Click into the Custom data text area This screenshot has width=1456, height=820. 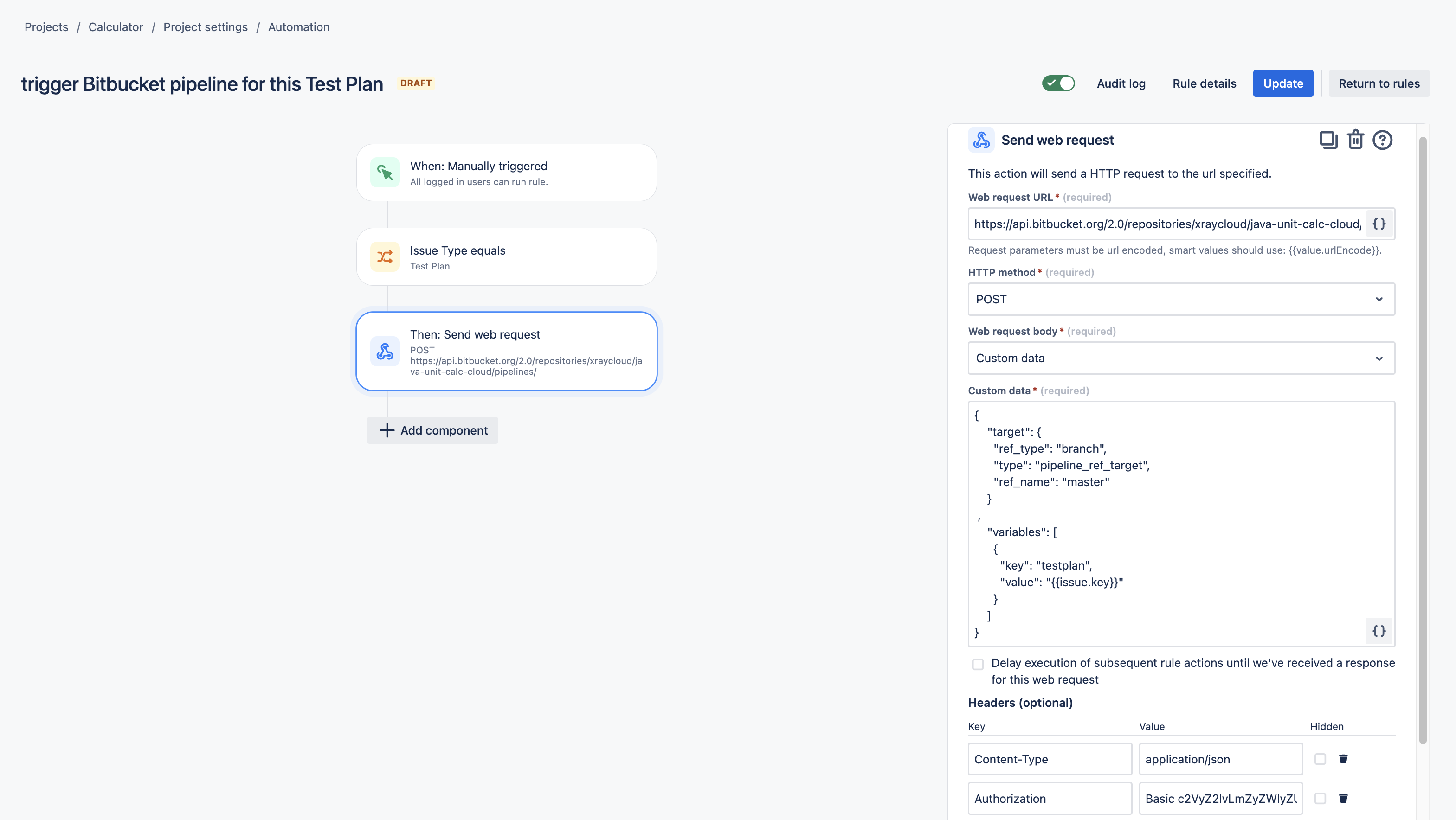[x=1181, y=523]
